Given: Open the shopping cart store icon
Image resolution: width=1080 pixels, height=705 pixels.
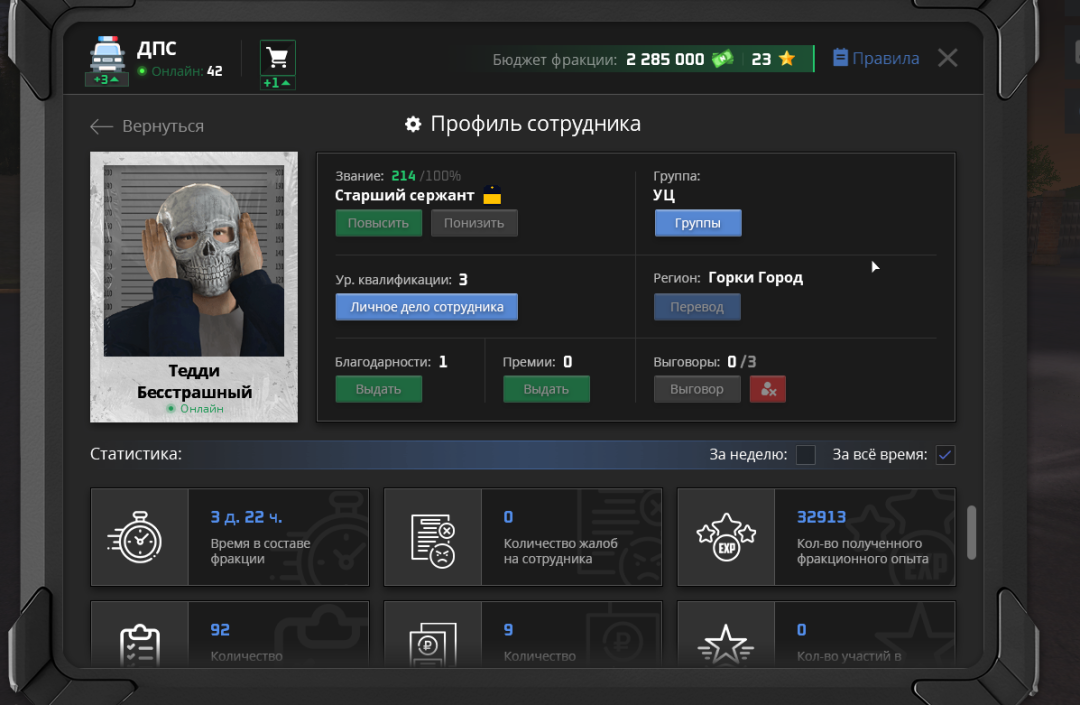Looking at the screenshot, I should point(277,57).
